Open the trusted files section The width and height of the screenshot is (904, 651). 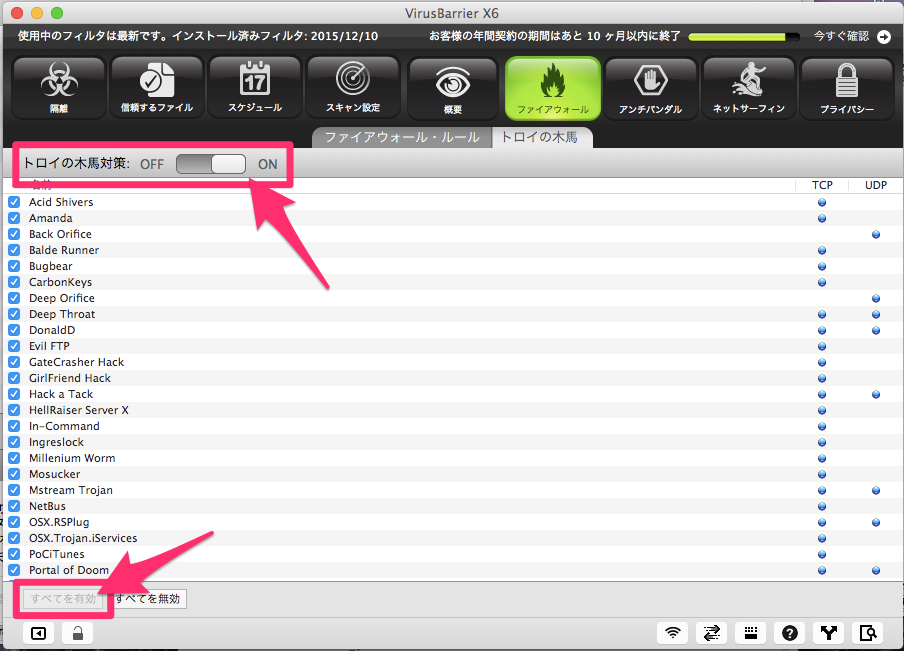click(x=157, y=88)
